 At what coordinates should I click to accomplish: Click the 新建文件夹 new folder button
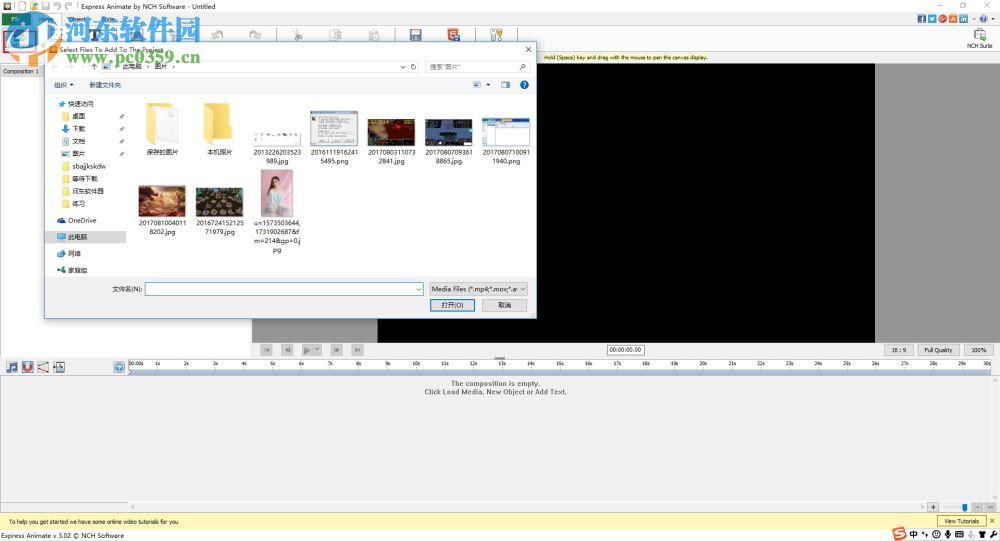point(105,85)
